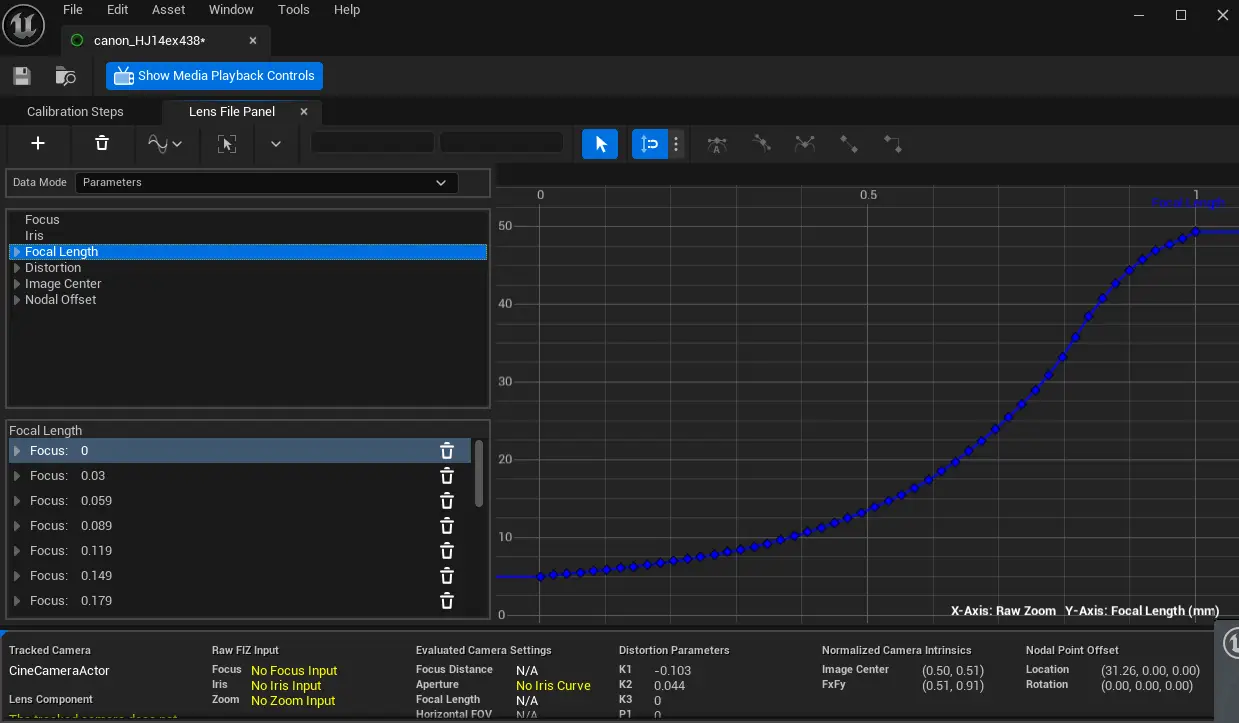The height and width of the screenshot is (723, 1239).
Task: Click the plus icon to add a point
Action: (x=38, y=144)
